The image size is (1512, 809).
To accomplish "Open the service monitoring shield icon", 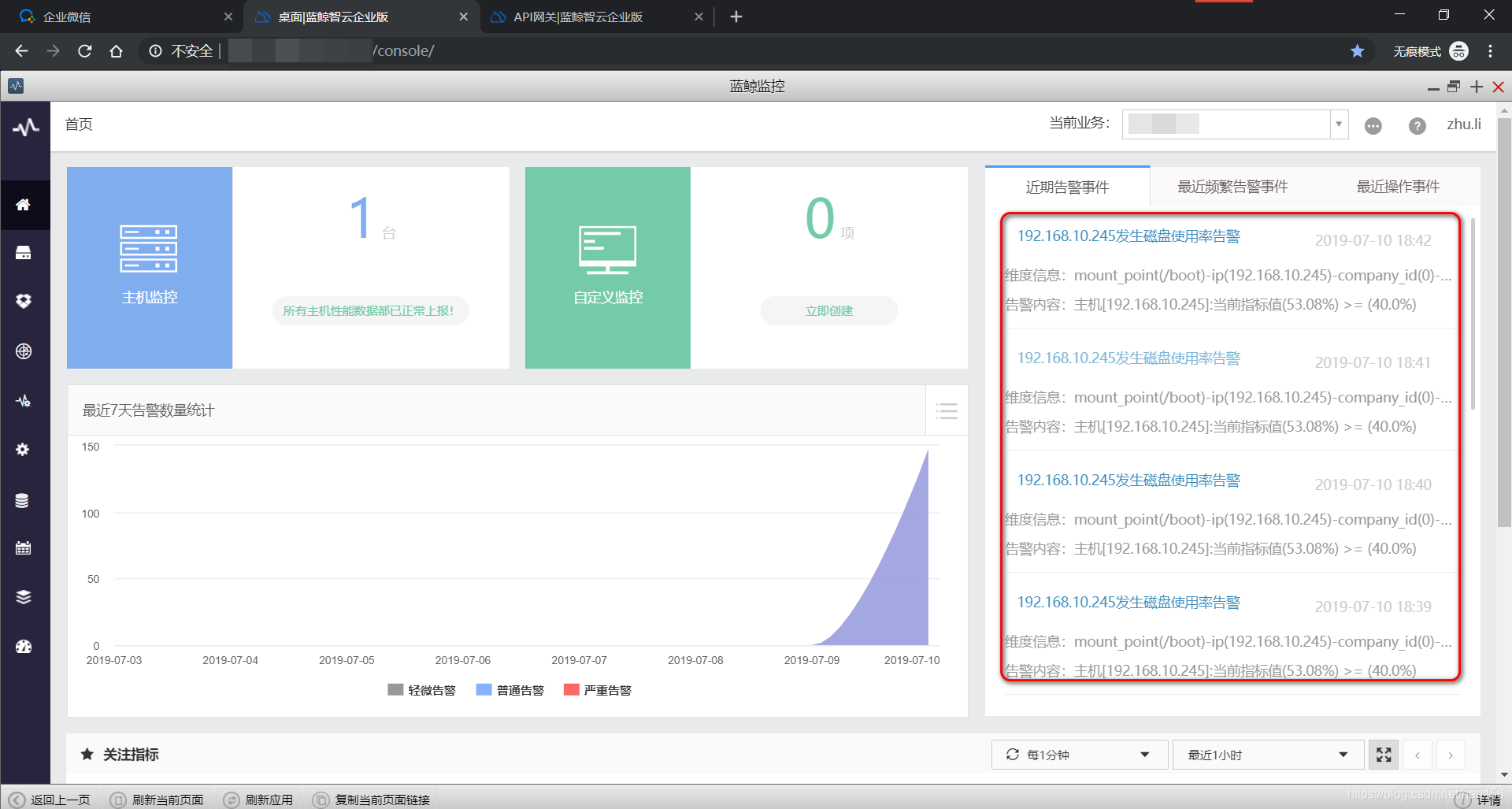I will [x=24, y=301].
